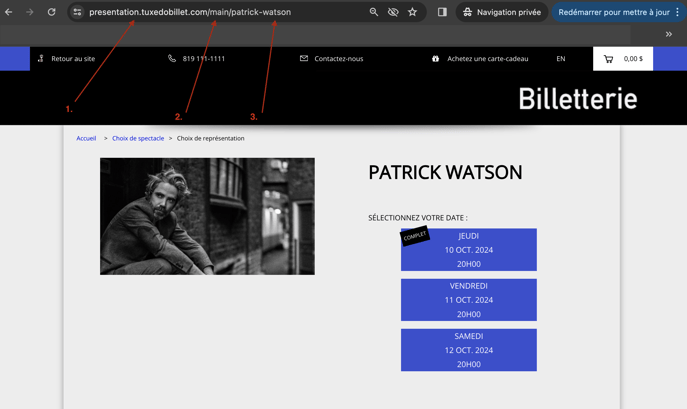Click the phone handset icon

point(172,58)
